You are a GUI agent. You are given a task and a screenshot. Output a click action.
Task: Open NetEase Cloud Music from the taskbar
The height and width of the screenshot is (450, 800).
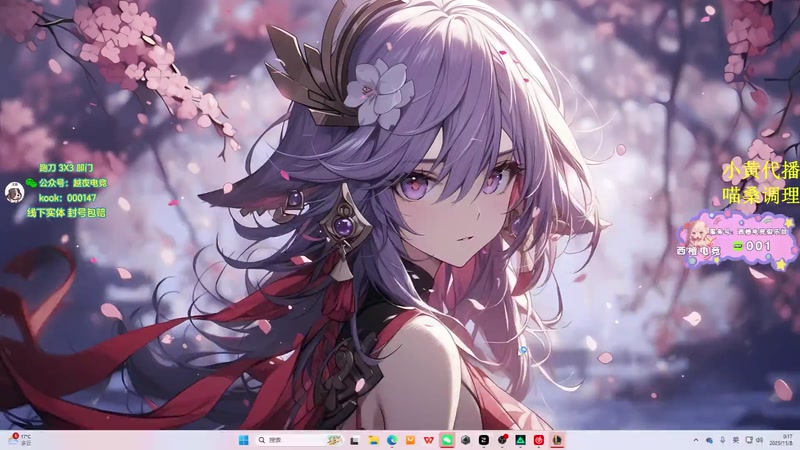point(539,440)
